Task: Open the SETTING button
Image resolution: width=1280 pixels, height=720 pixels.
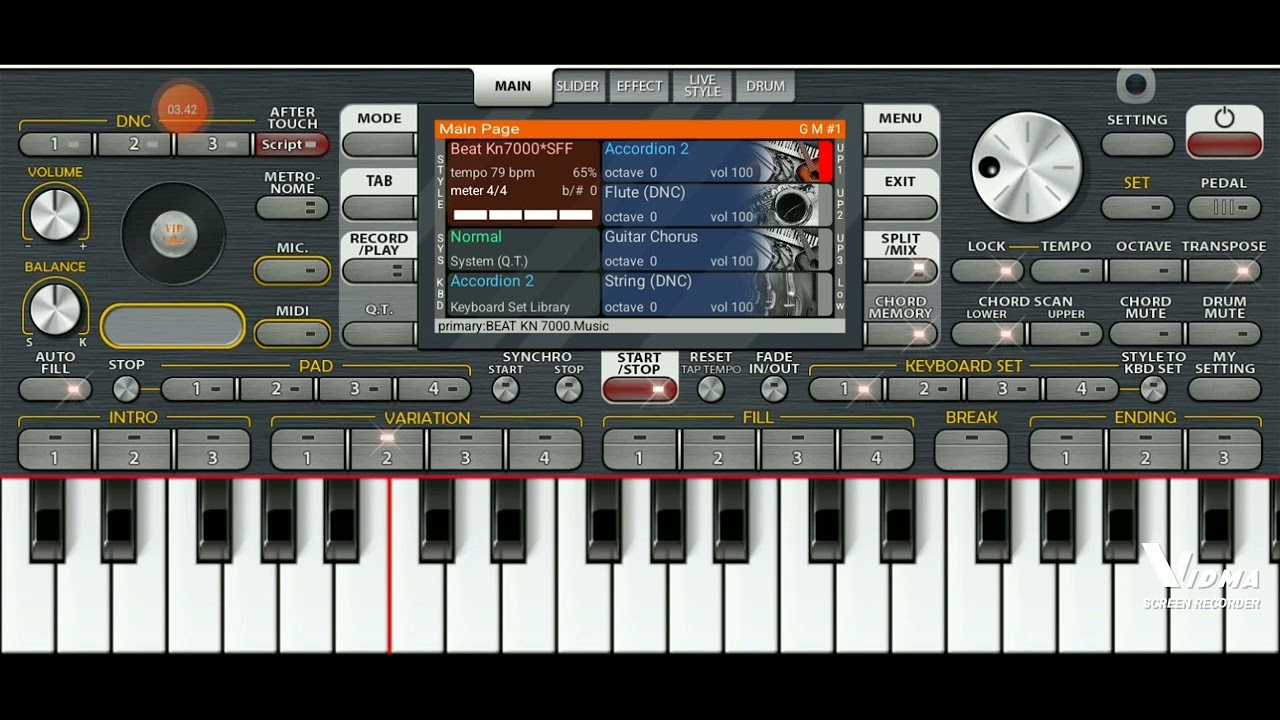Action: pos(1137,145)
